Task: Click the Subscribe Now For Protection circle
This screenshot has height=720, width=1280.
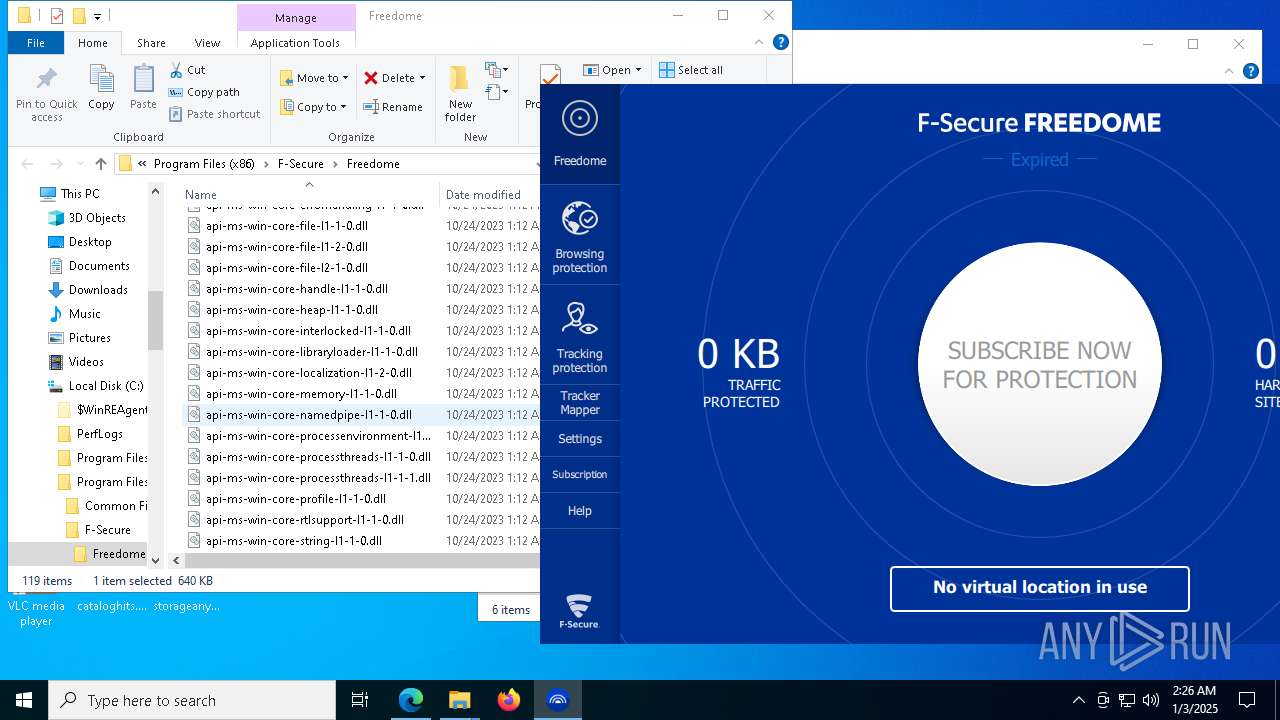Action: [x=1040, y=364]
